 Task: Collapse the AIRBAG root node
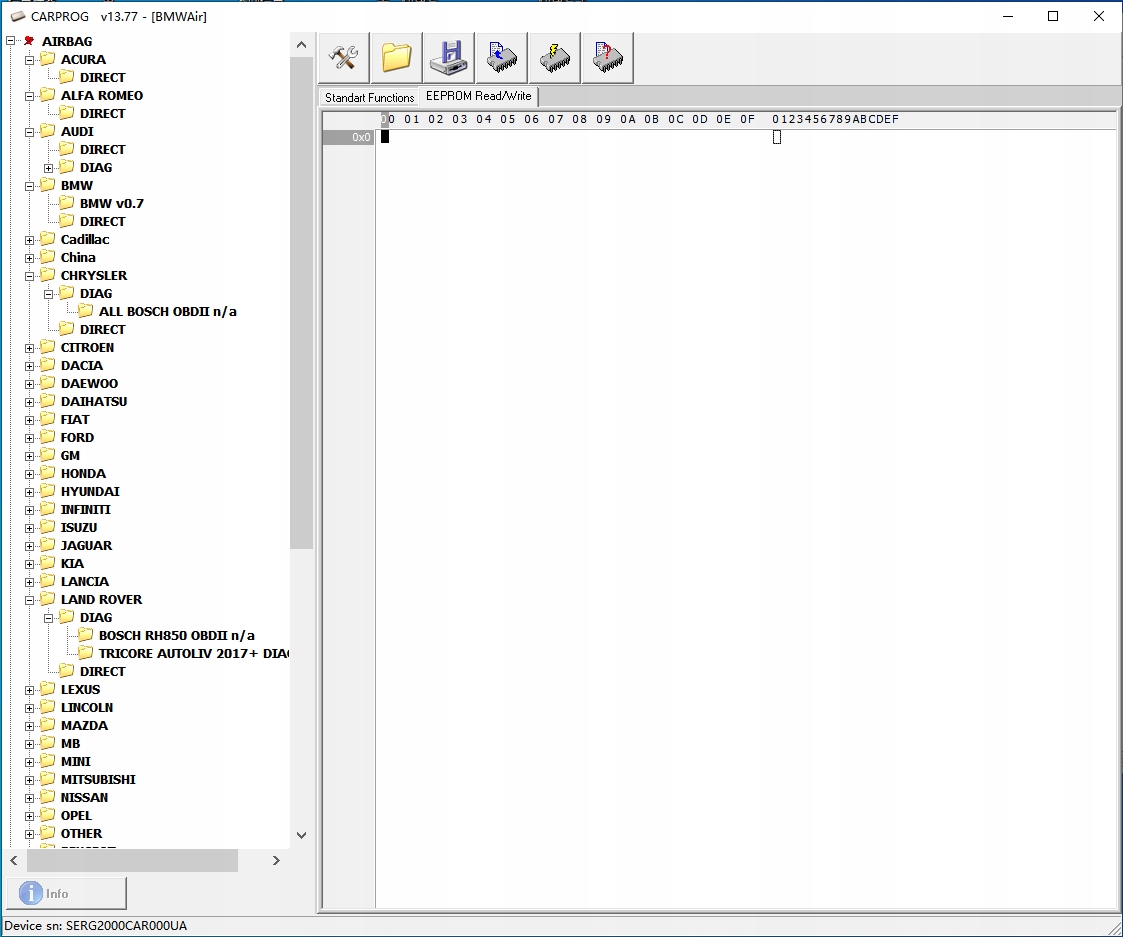(x=11, y=42)
